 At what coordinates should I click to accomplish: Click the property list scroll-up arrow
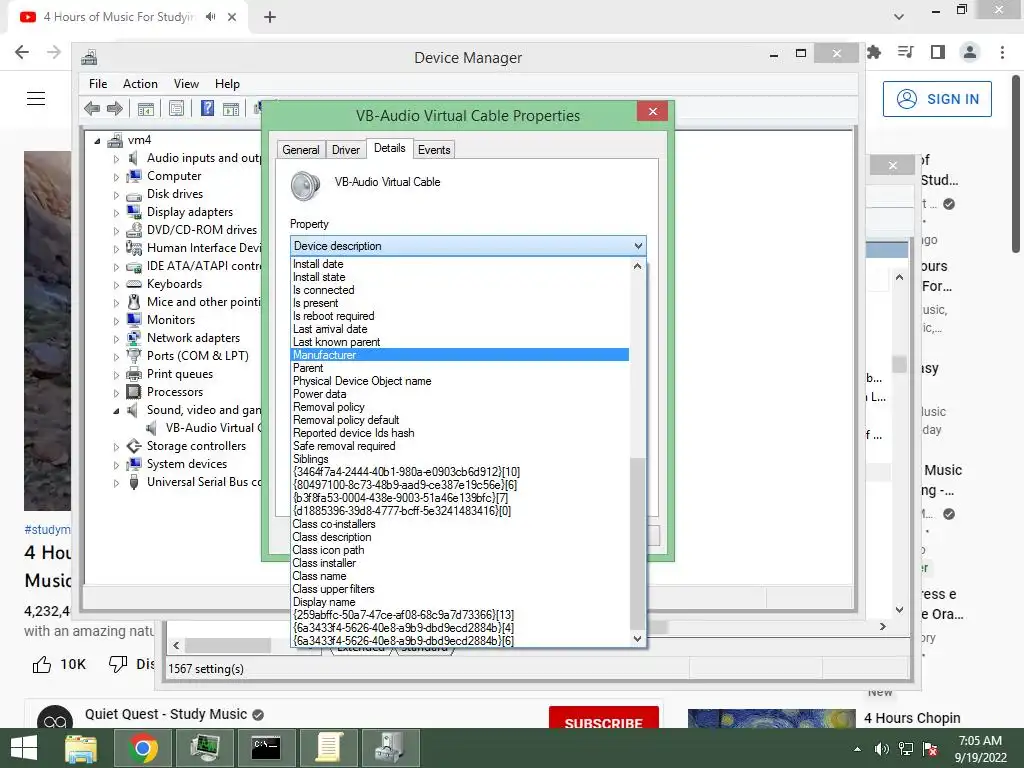click(x=637, y=266)
